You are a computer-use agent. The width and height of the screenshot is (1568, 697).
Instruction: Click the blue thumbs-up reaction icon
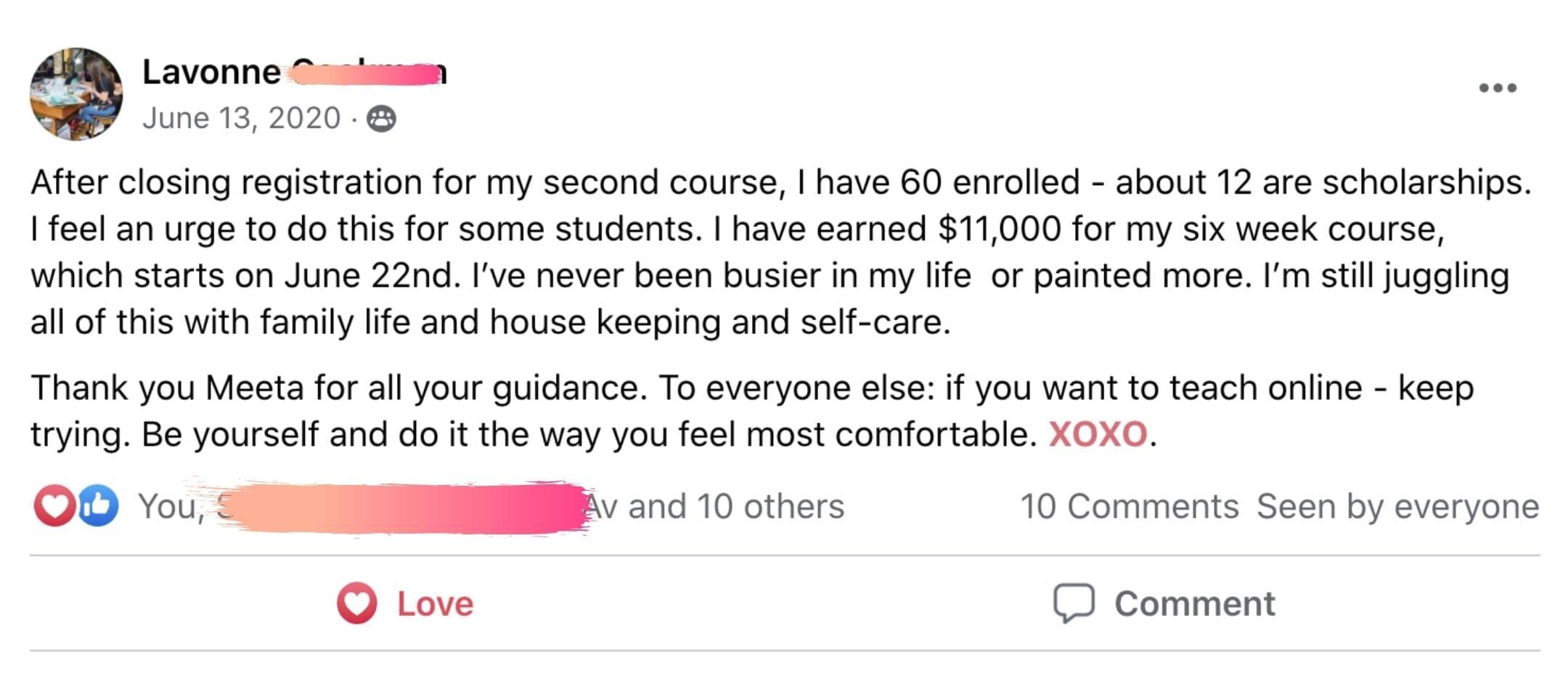tap(99, 505)
